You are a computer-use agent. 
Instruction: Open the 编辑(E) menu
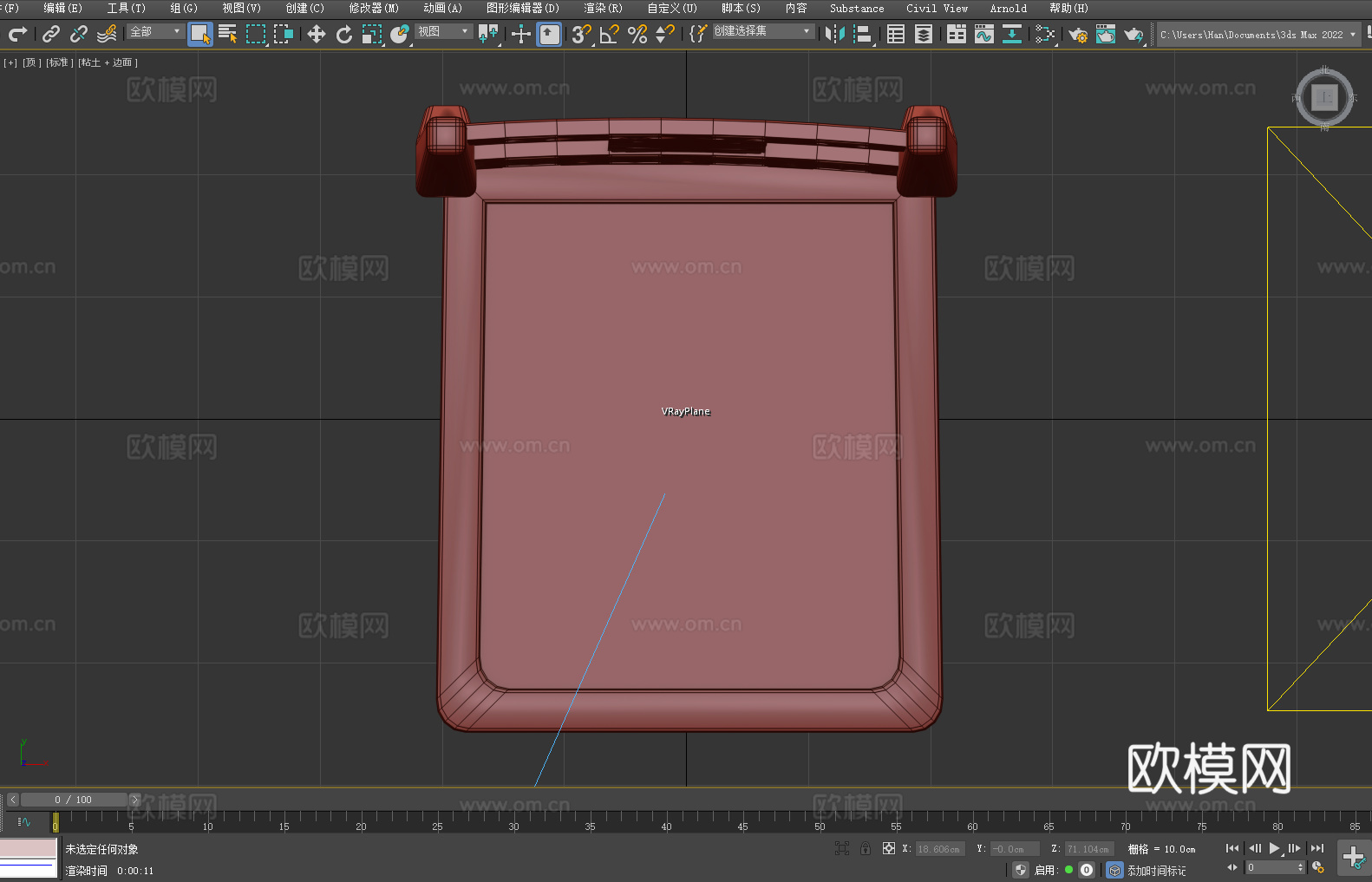click(62, 8)
